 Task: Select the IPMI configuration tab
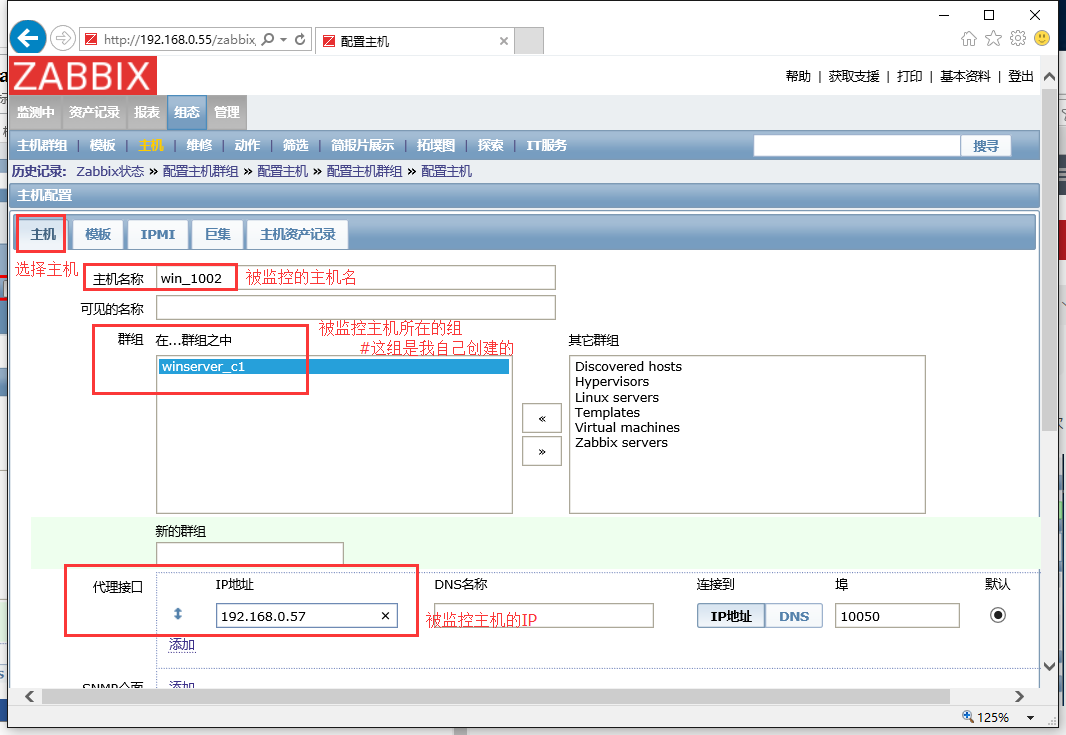pos(158,235)
